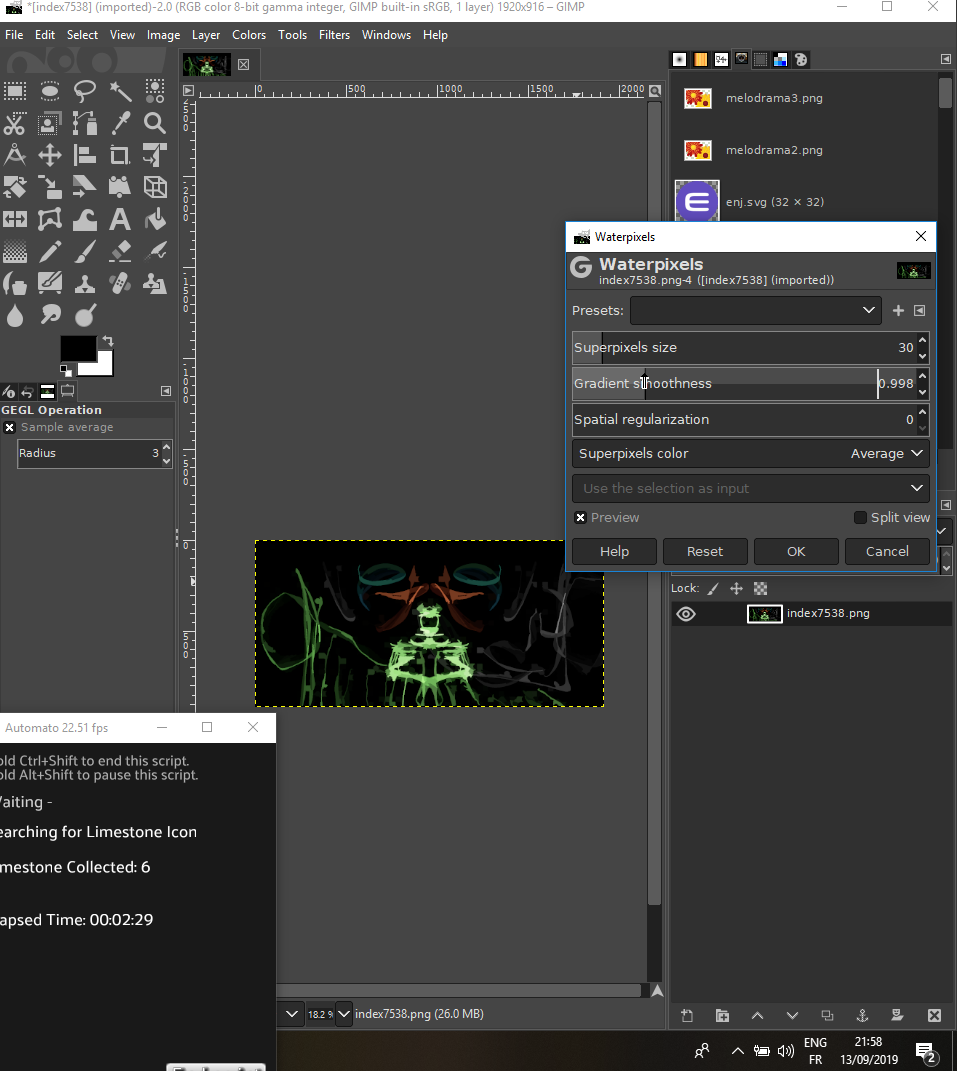Open the File menu
957x1071 pixels.
[14, 35]
